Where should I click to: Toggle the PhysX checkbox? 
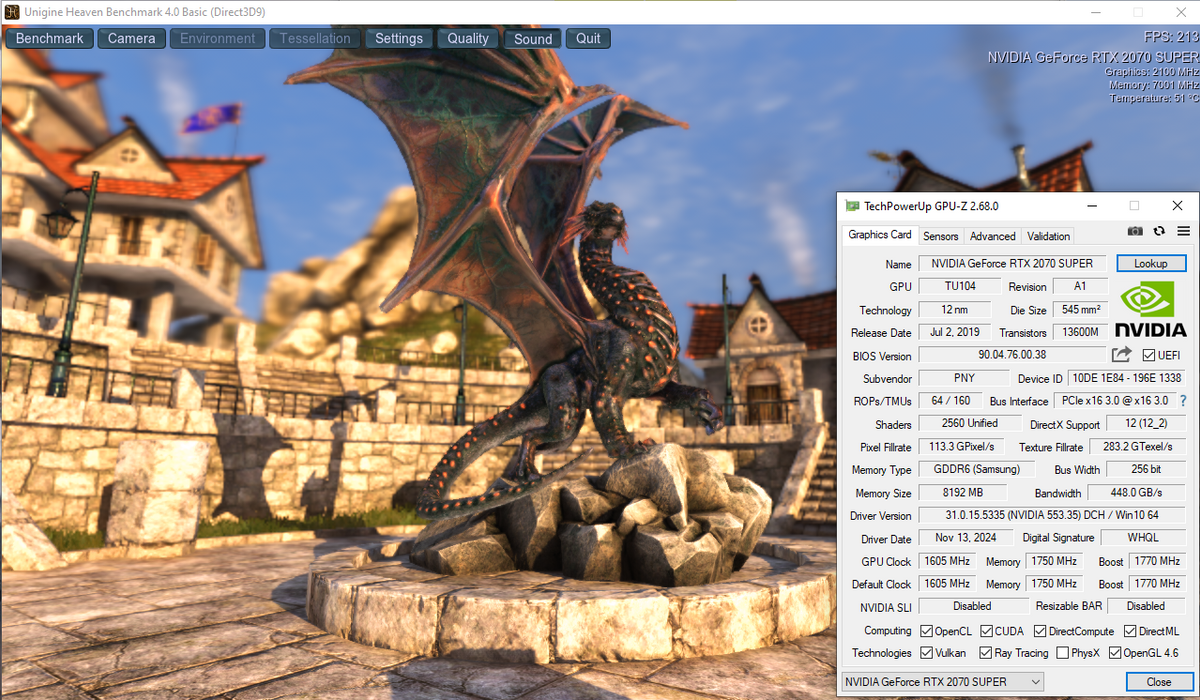tap(1062, 653)
